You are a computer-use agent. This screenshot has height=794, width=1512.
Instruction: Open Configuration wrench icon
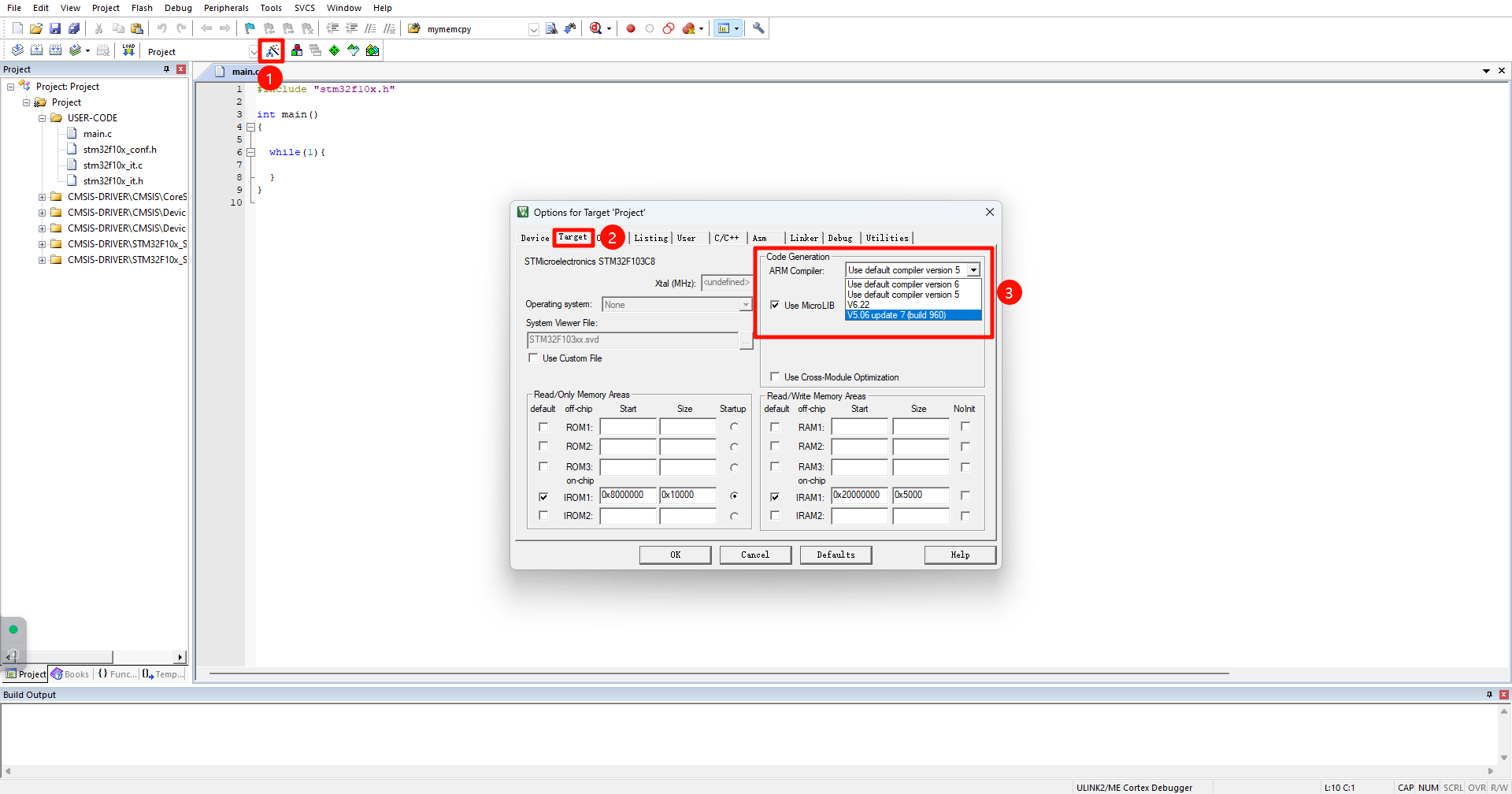[758, 28]
